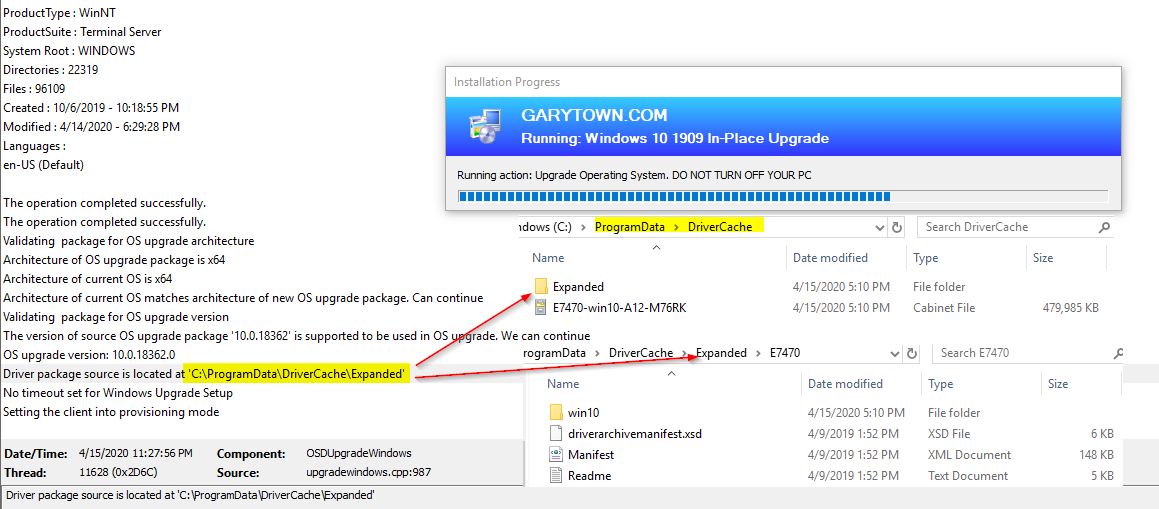The width and height of the screenshot is (1159, 509).
Task: Click into the Search DriverCache field
Action: pos(1007,227)
